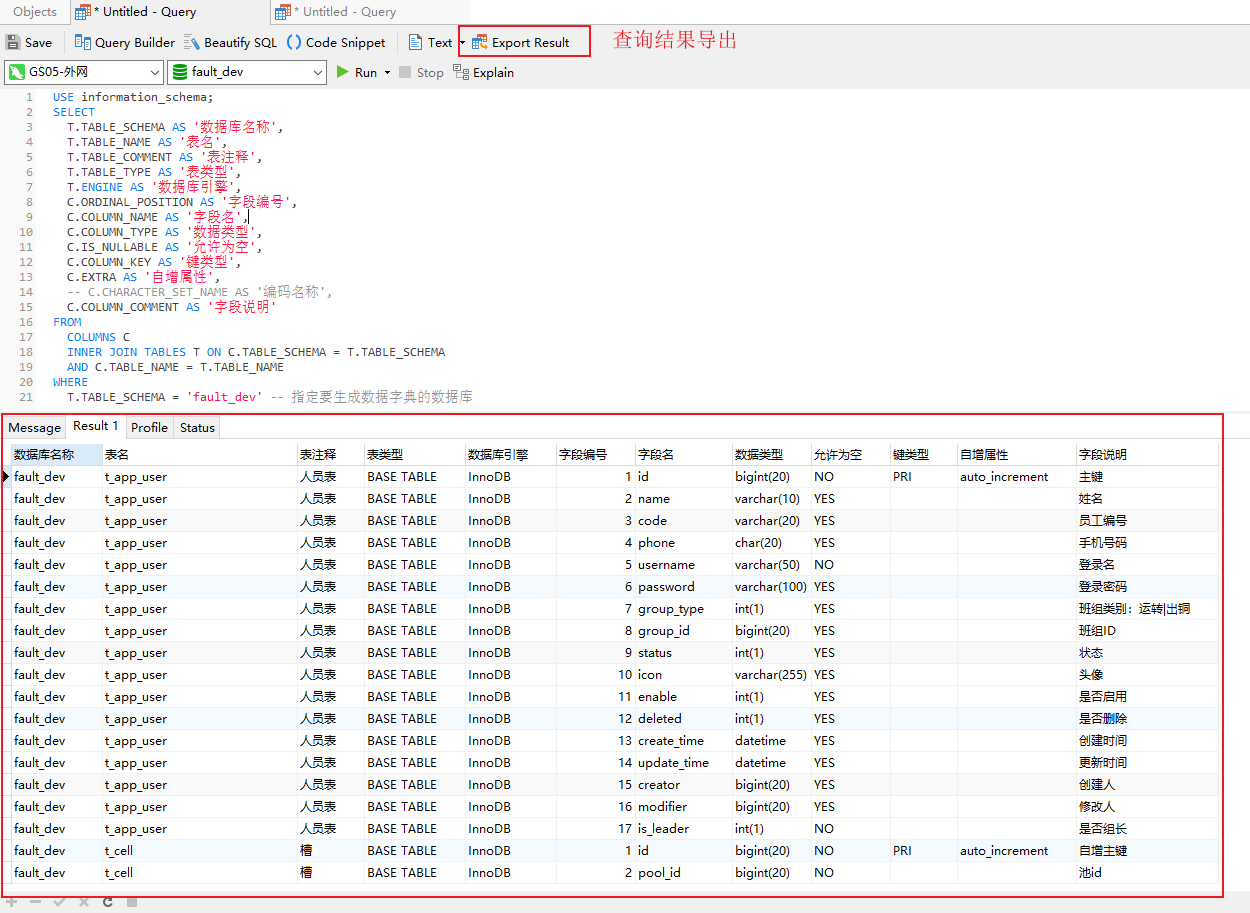Click the 允许为空 column header
1250x913 pixels.
[x=850, y=454]
